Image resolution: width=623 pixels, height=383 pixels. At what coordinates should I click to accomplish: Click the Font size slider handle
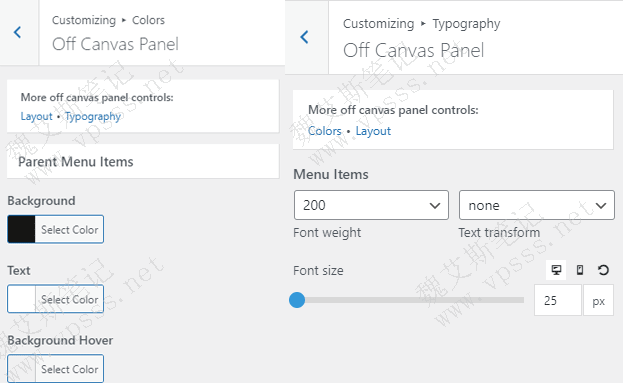coord(297,300)
